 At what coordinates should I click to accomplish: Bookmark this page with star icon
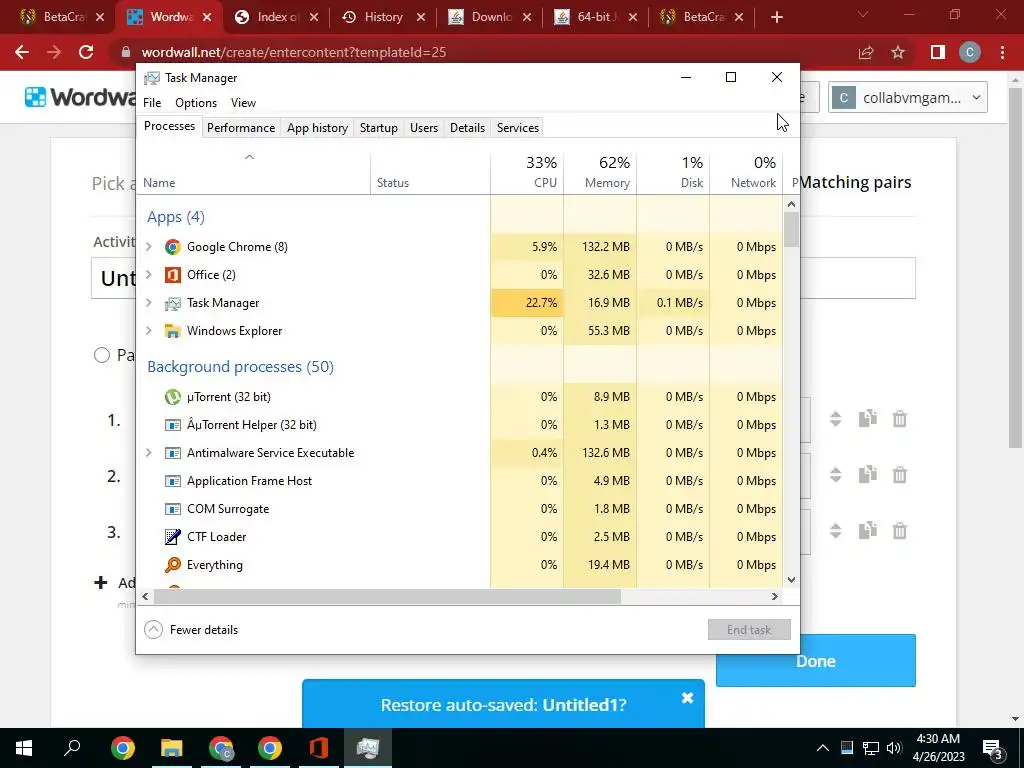tap(898, 52)
